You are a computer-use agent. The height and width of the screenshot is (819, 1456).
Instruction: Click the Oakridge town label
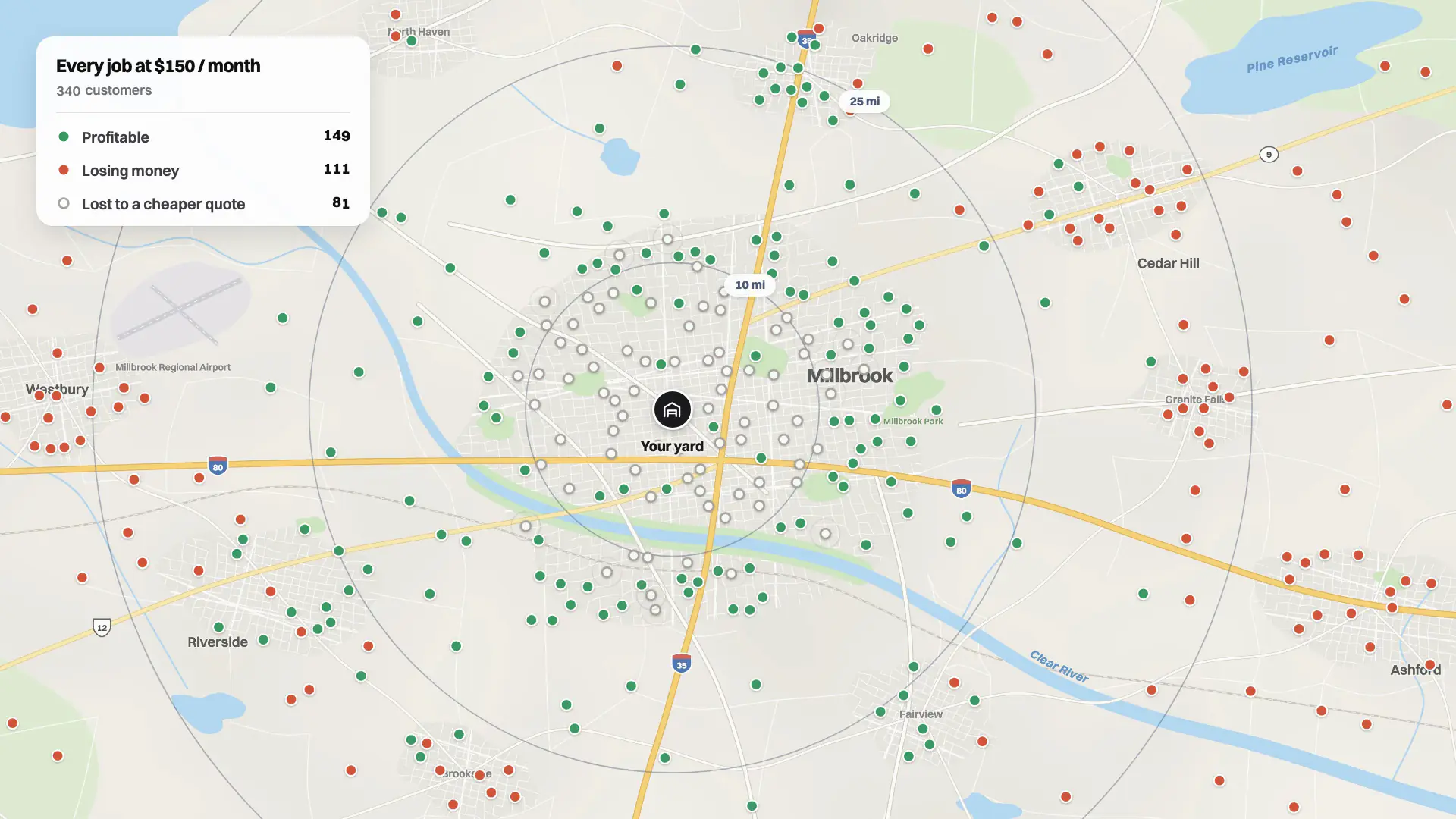click(874, 38)
